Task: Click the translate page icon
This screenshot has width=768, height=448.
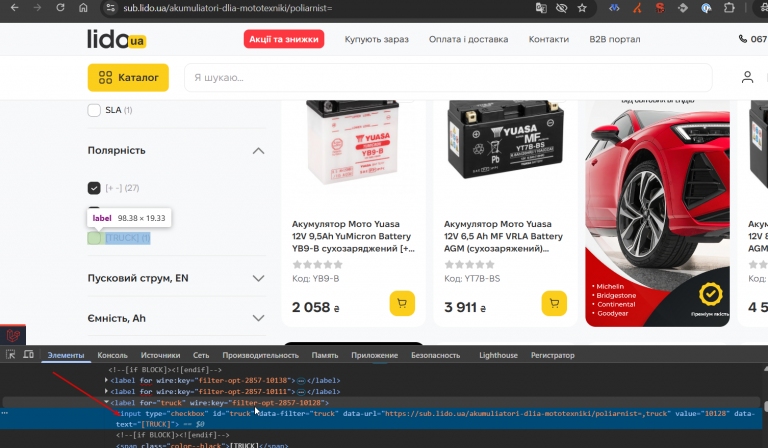Action: (x=541, y=8)
